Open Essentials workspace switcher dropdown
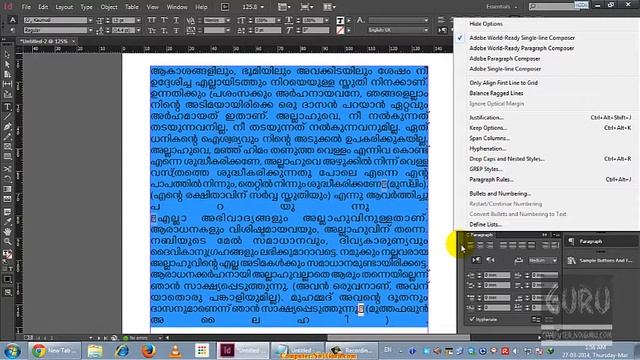This screenshot has height=360, width=640. [x=502, y=7]
